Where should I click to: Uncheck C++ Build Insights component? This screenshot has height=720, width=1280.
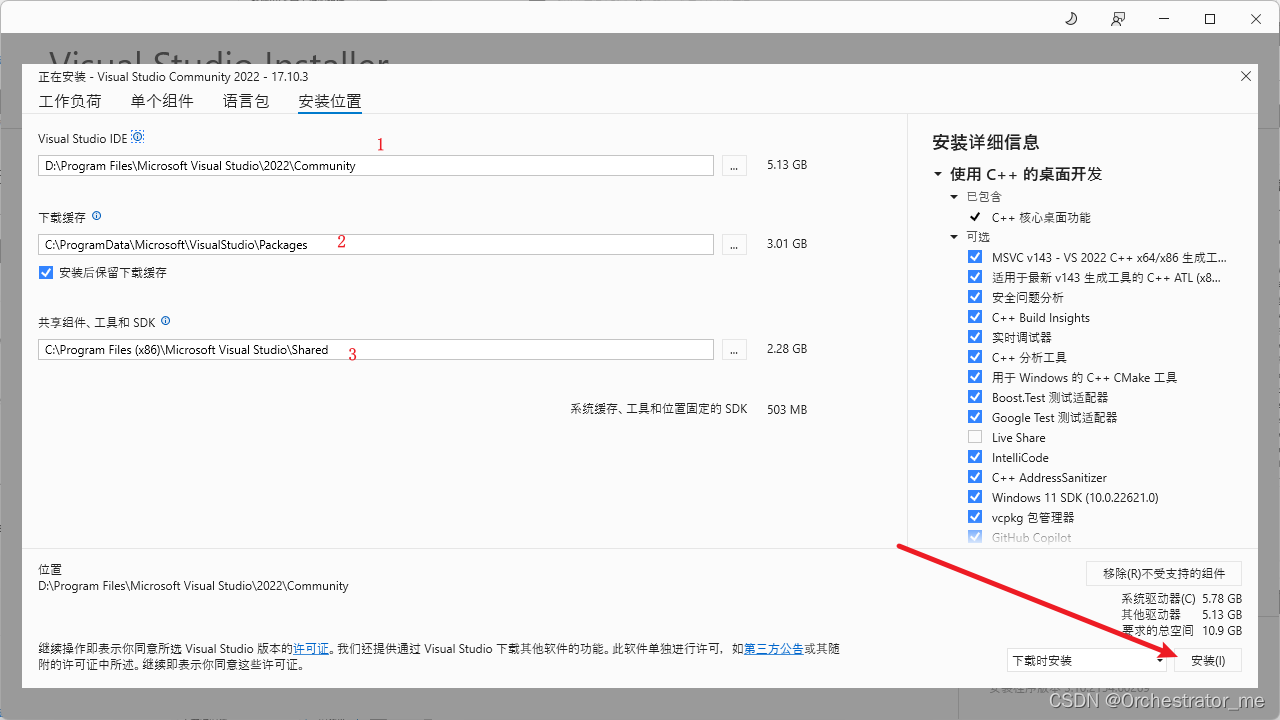click(x=975, y=317)
